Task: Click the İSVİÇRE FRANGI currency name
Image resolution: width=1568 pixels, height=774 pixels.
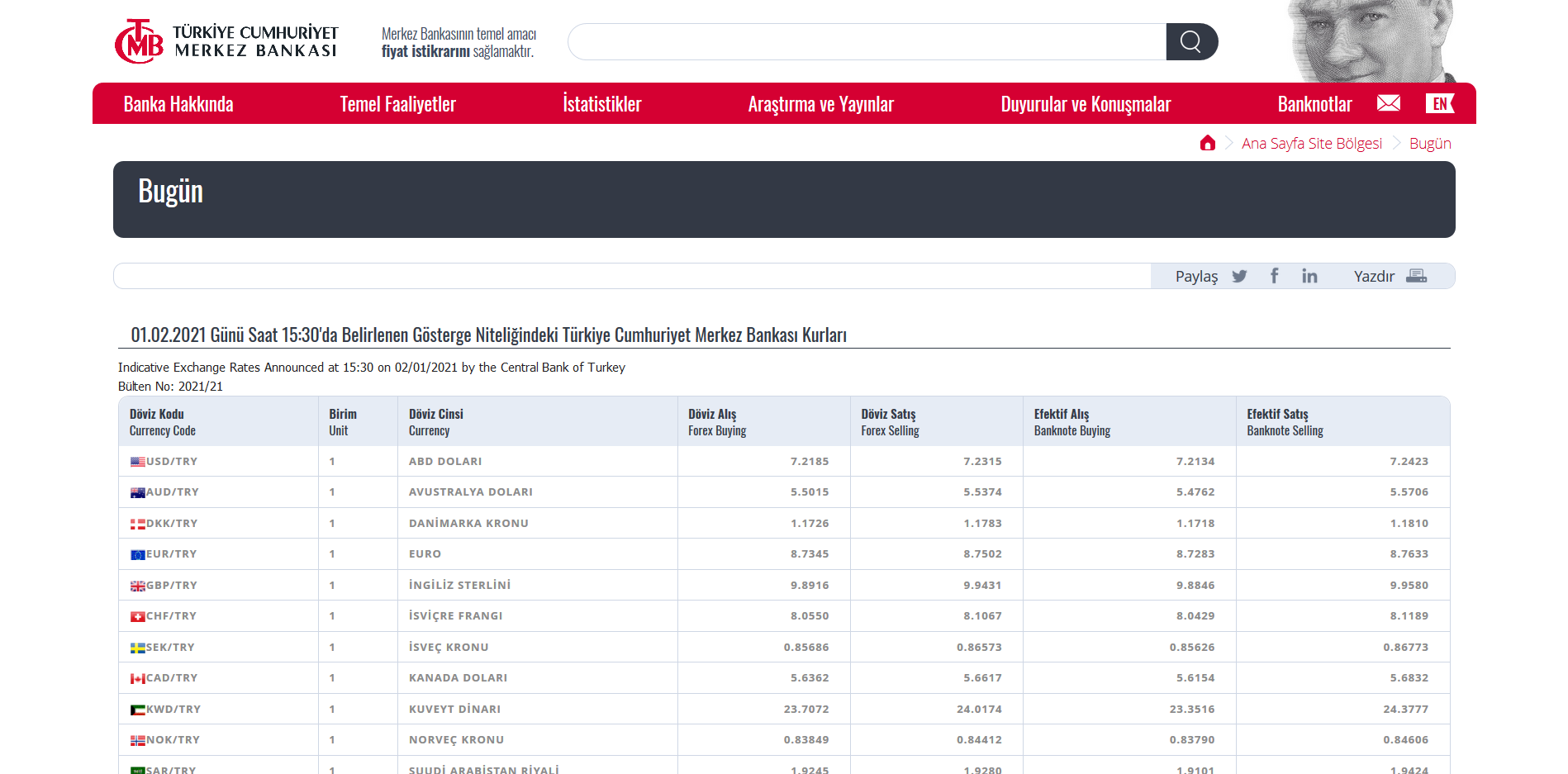Action: click(455, 616)
